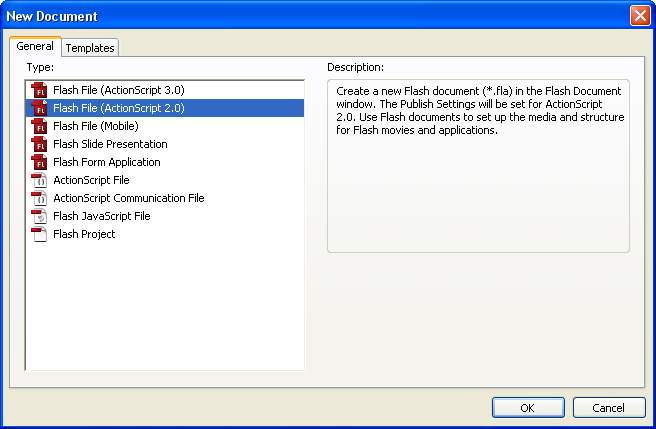
Task: Click the Flash Project icon
Action: click(x=40, y=234)
